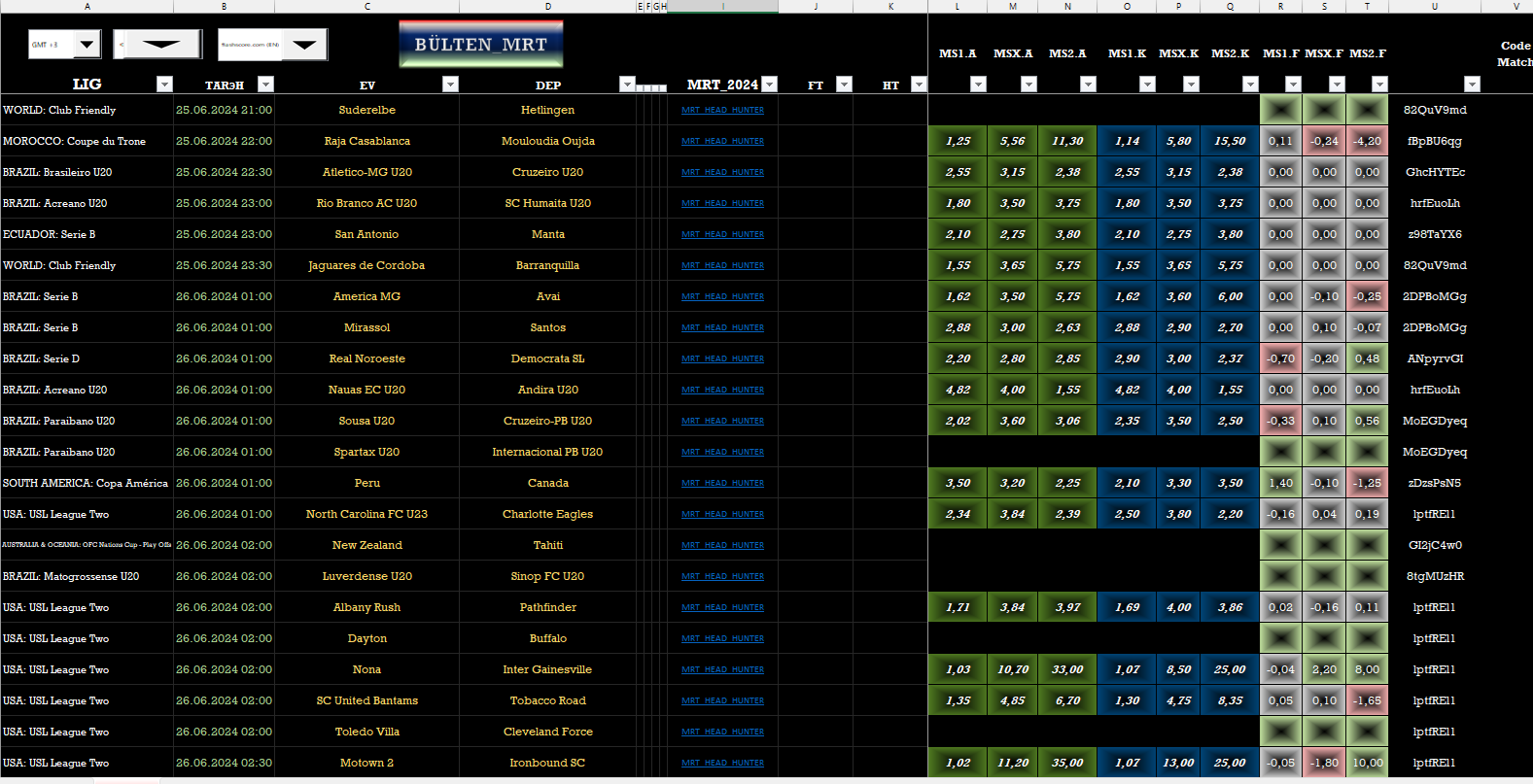Select the 'Luverdense U20' home team cell

point(367,576)
